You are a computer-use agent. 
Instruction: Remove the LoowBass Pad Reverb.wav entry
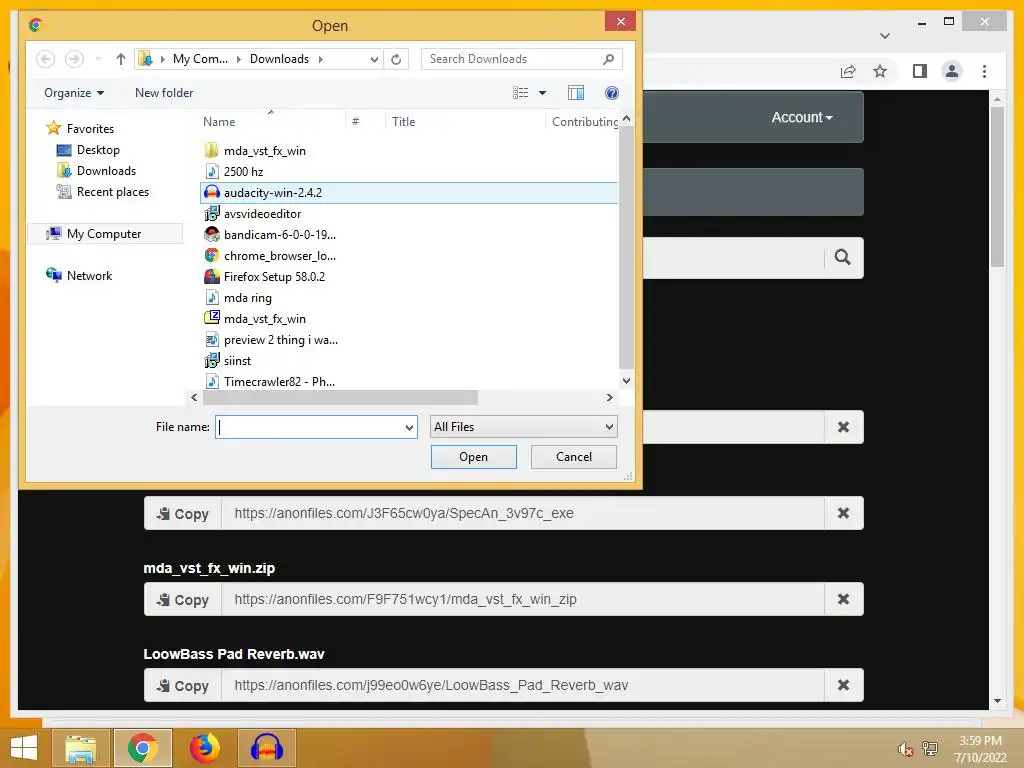point(843,686)
